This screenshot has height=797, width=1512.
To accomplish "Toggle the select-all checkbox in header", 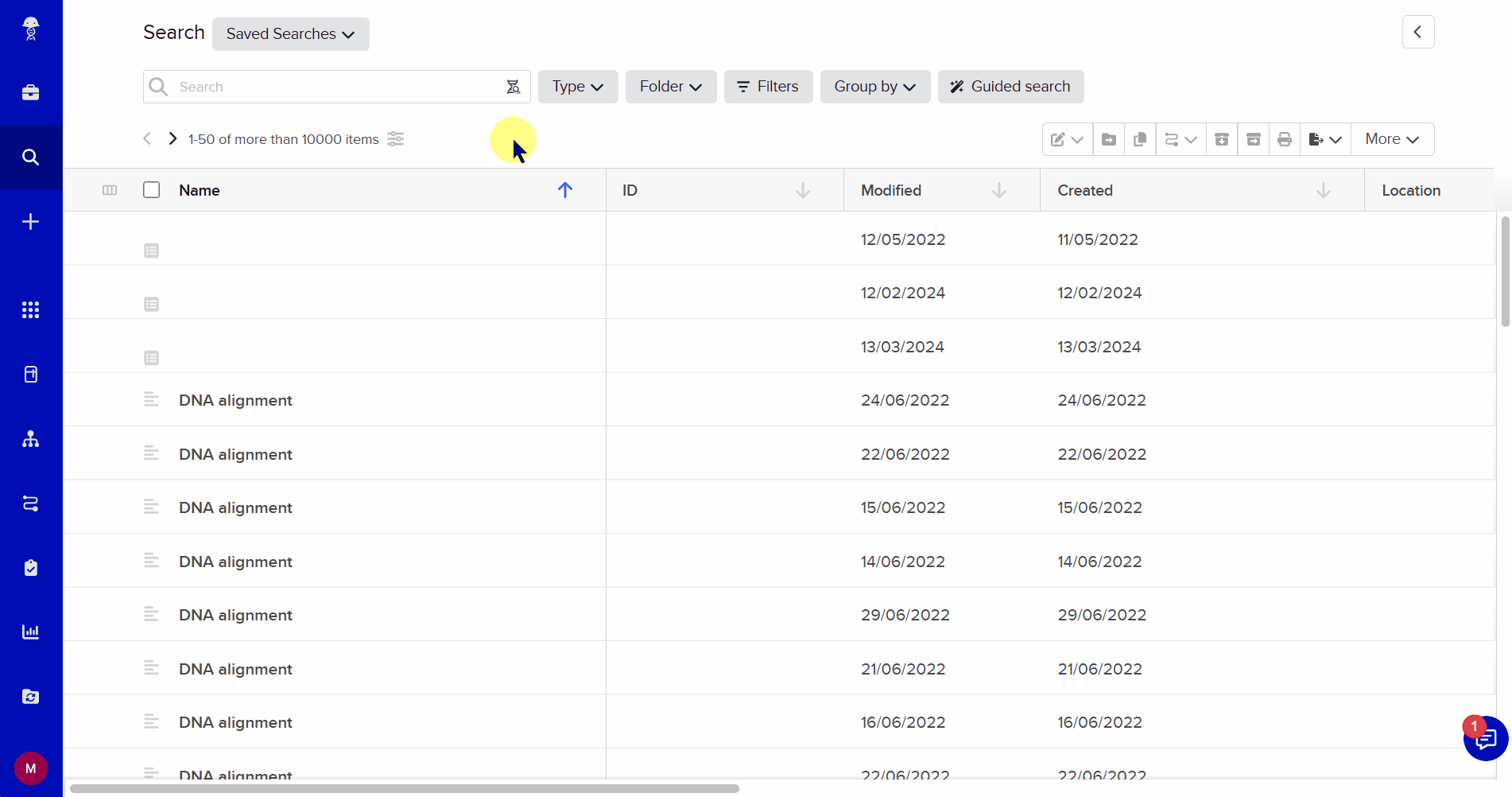I will coord(152,190).
